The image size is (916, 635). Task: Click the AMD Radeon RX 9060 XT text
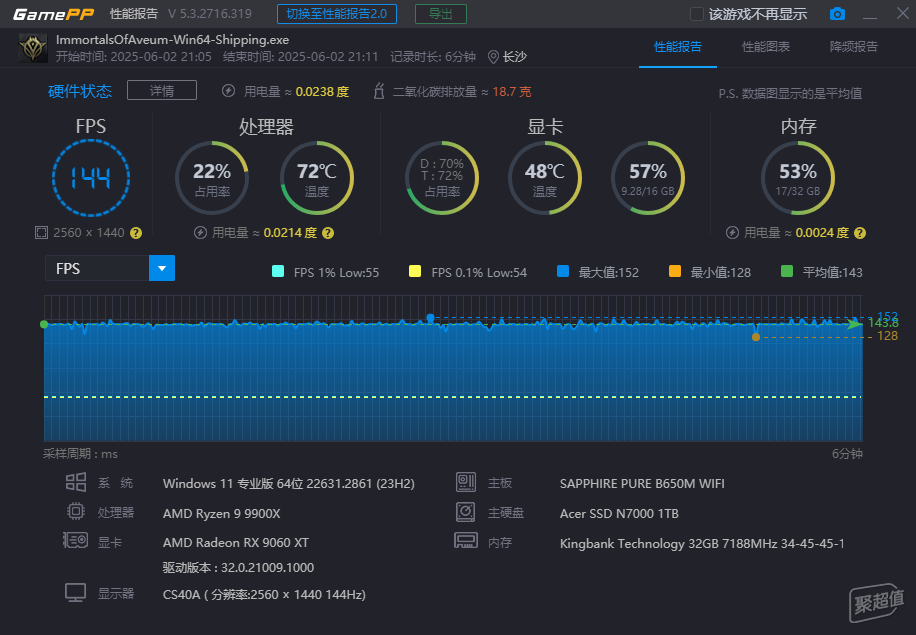pos(235,543)
